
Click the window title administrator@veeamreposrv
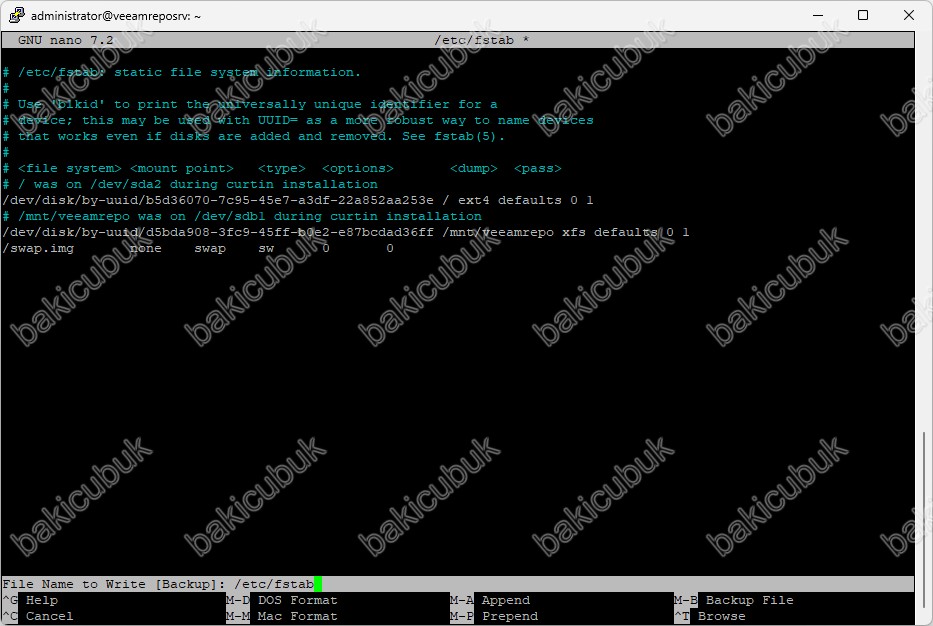[x=116, y=16]
